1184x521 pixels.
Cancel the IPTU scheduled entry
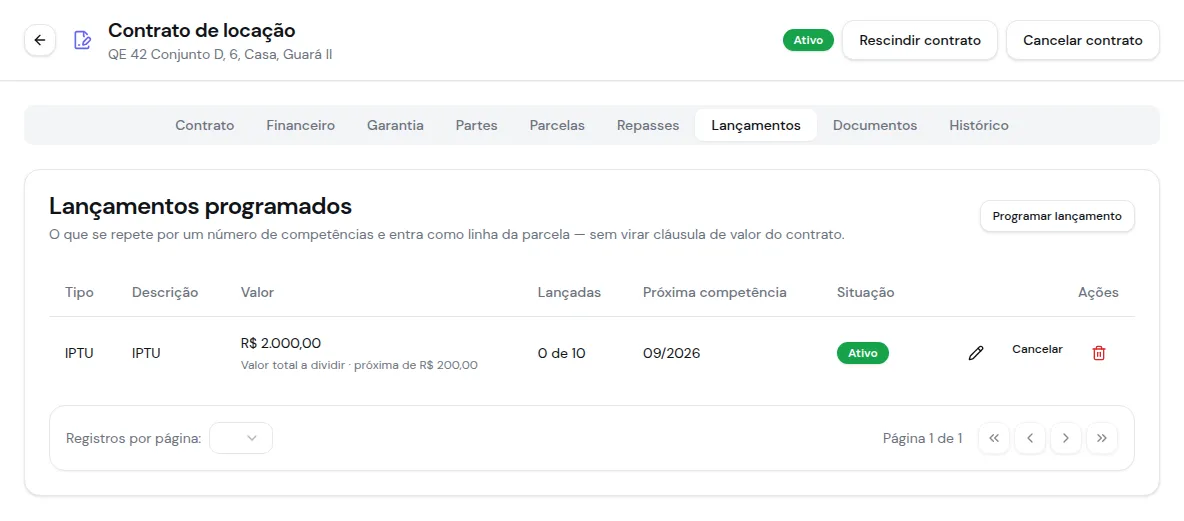(x=1038, y=350)
